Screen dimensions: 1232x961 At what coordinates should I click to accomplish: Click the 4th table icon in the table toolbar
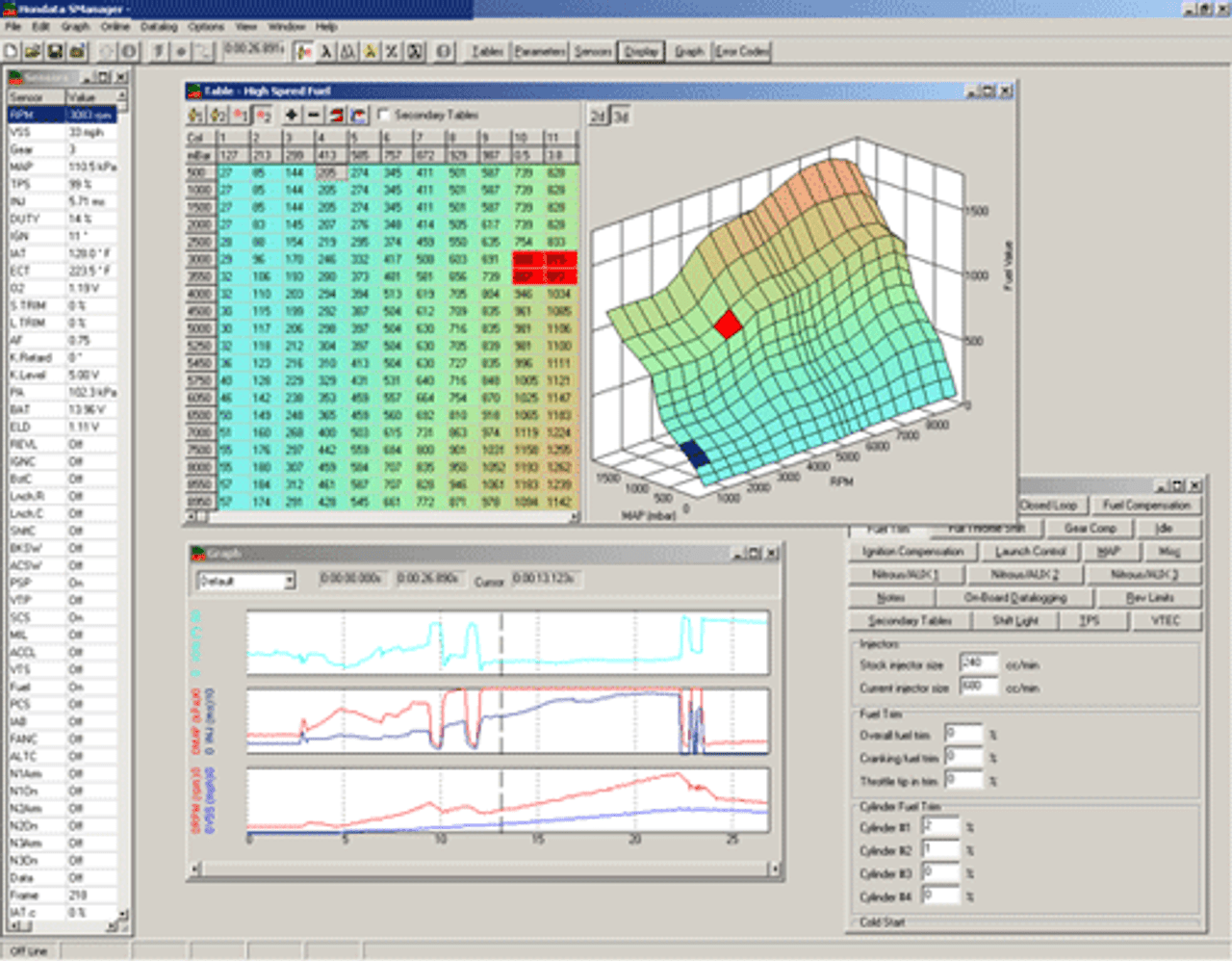pos(263,116)
